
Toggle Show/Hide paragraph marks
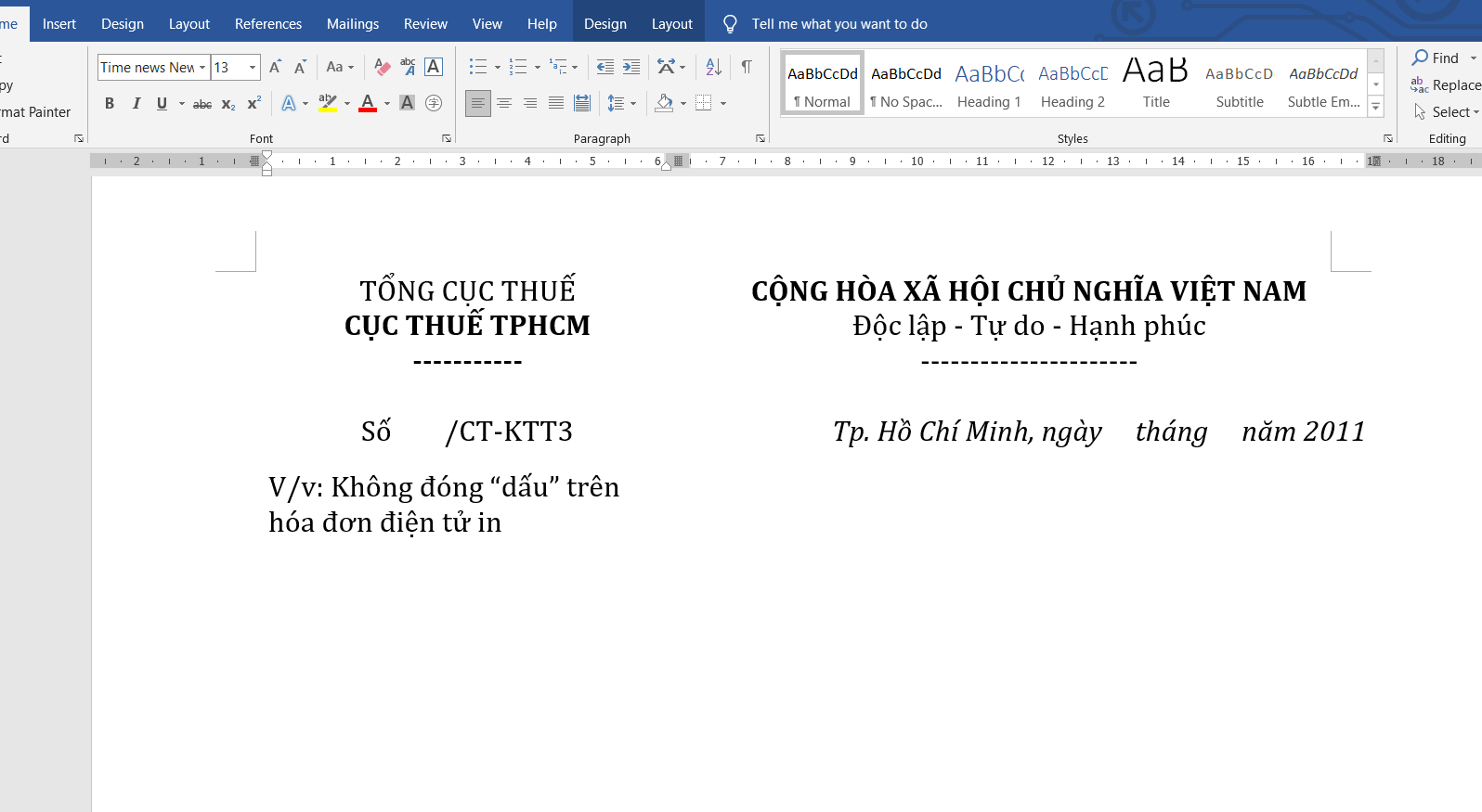click(x=747, y=67)
